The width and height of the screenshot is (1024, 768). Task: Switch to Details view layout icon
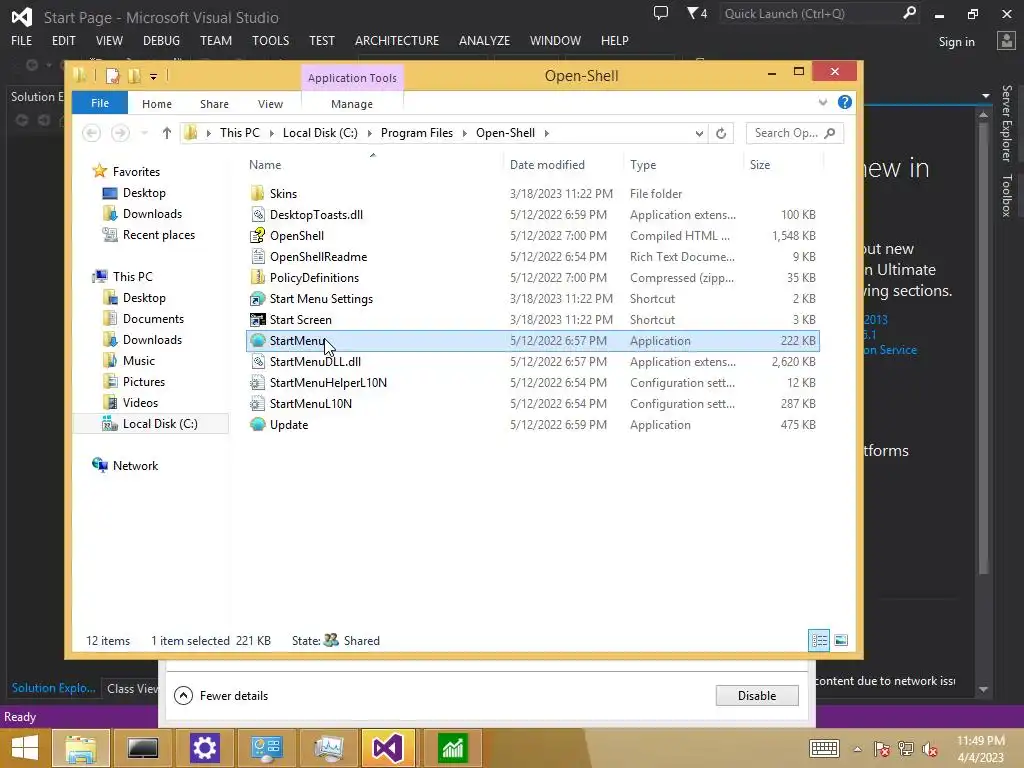point(819,641)
